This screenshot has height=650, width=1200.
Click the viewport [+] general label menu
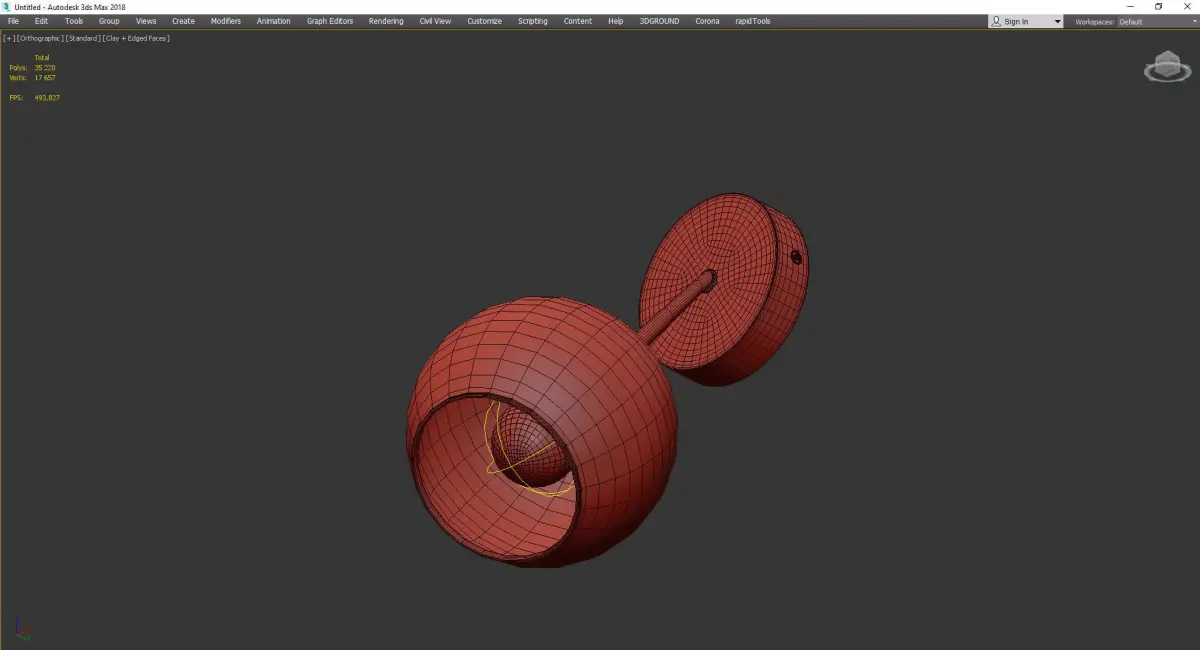(x=9, y=38)
